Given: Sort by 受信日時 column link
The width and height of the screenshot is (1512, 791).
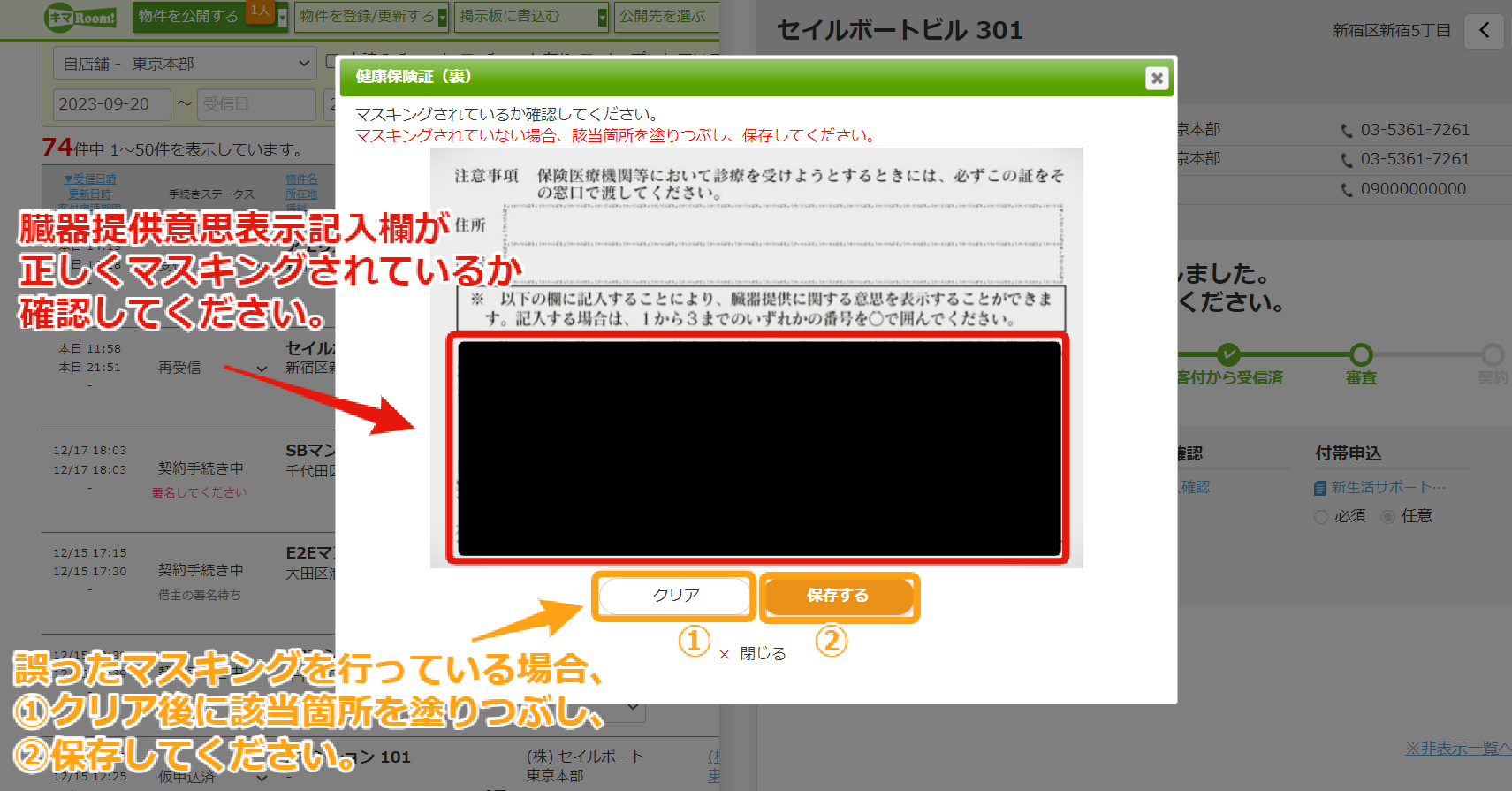Looking at the screenshot, I should click(x=90, y=179).
